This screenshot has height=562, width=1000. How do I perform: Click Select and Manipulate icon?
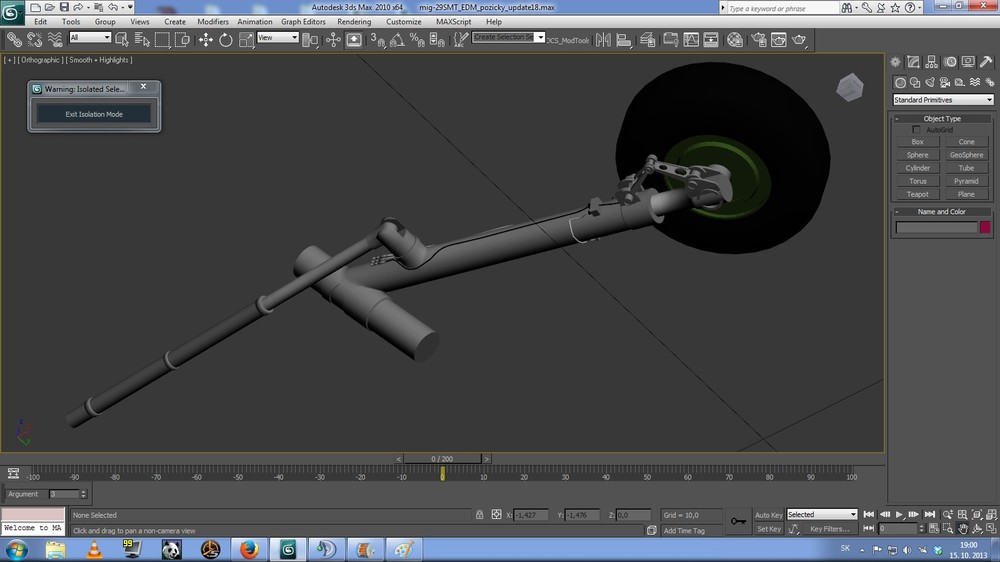pos(333,40)
